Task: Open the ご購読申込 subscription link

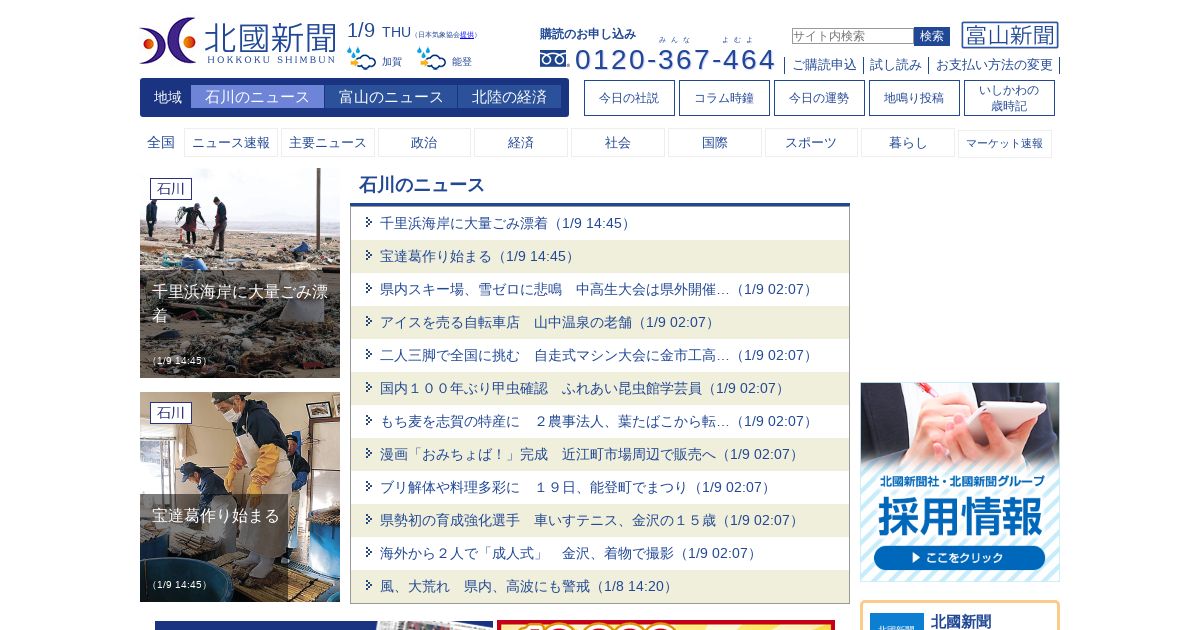Action: (x=824, y=65)
